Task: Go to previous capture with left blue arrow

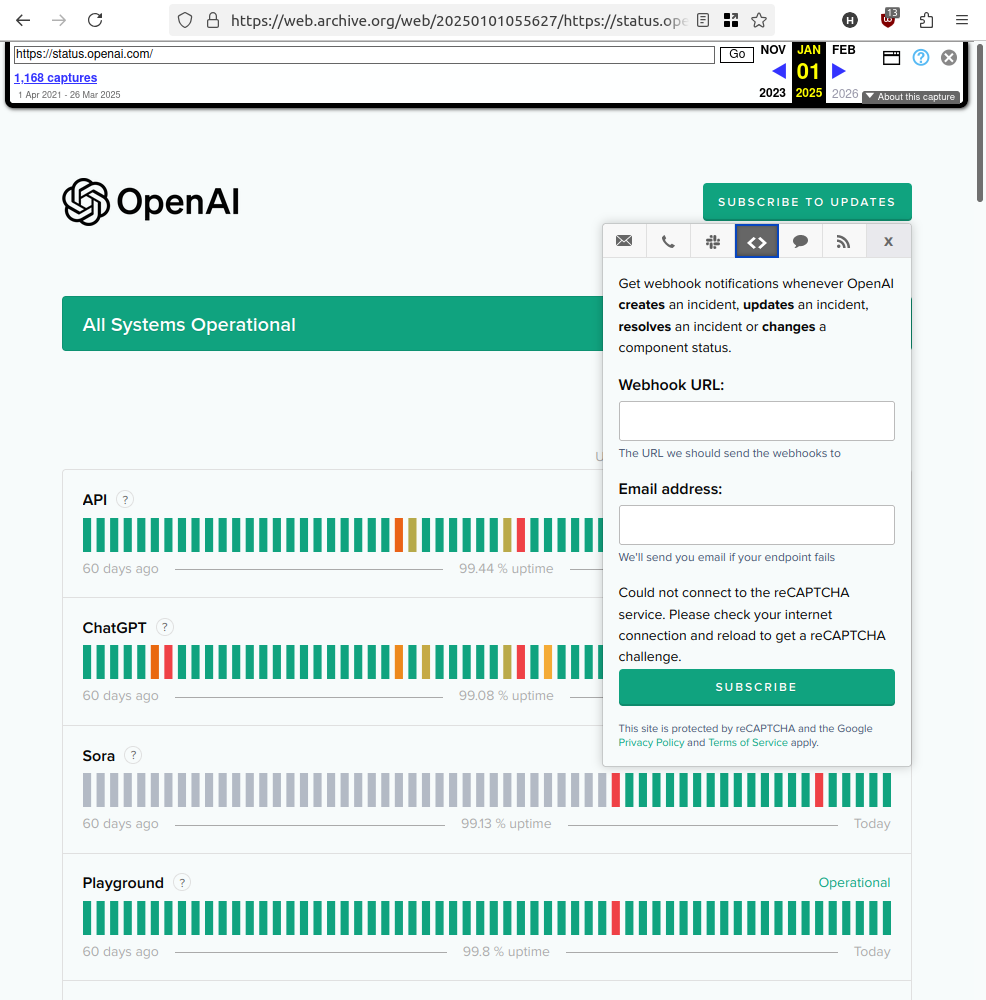Action: (779, 71)
